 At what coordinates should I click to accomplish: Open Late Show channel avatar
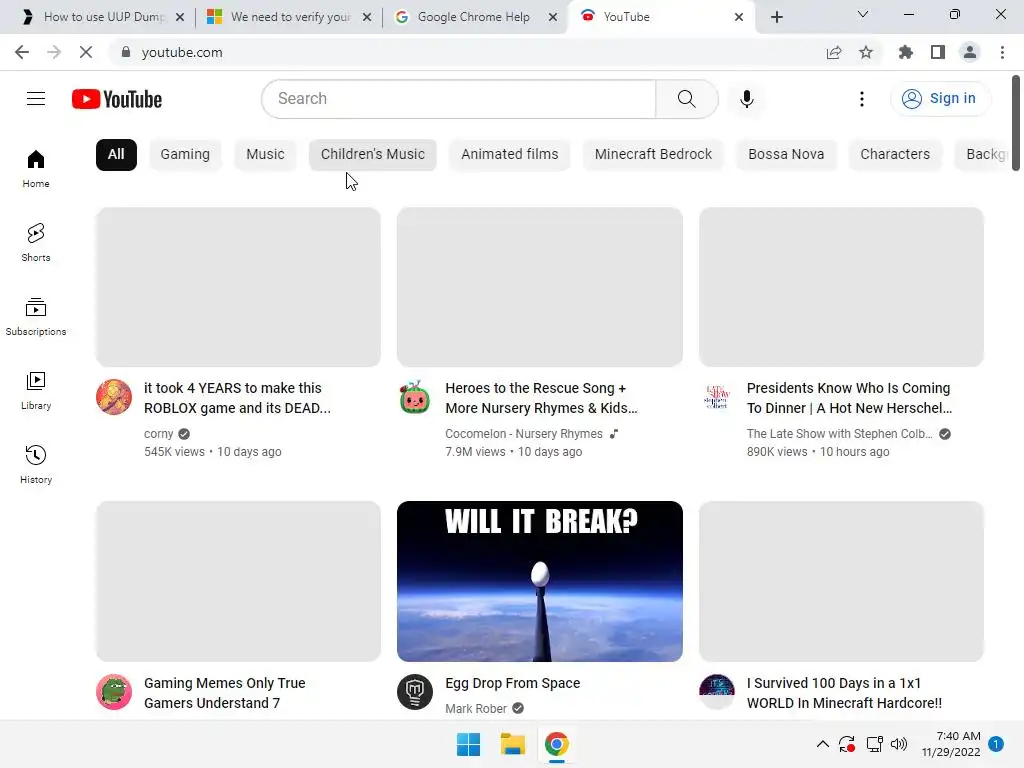(717, 397)
